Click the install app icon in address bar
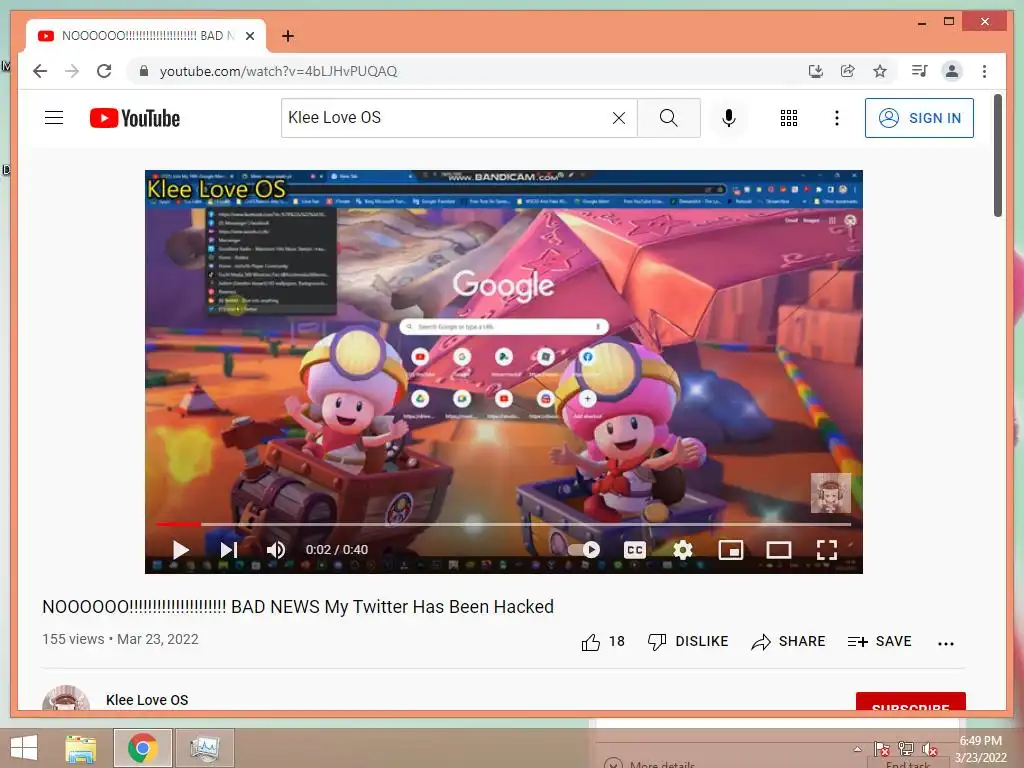 815,71
